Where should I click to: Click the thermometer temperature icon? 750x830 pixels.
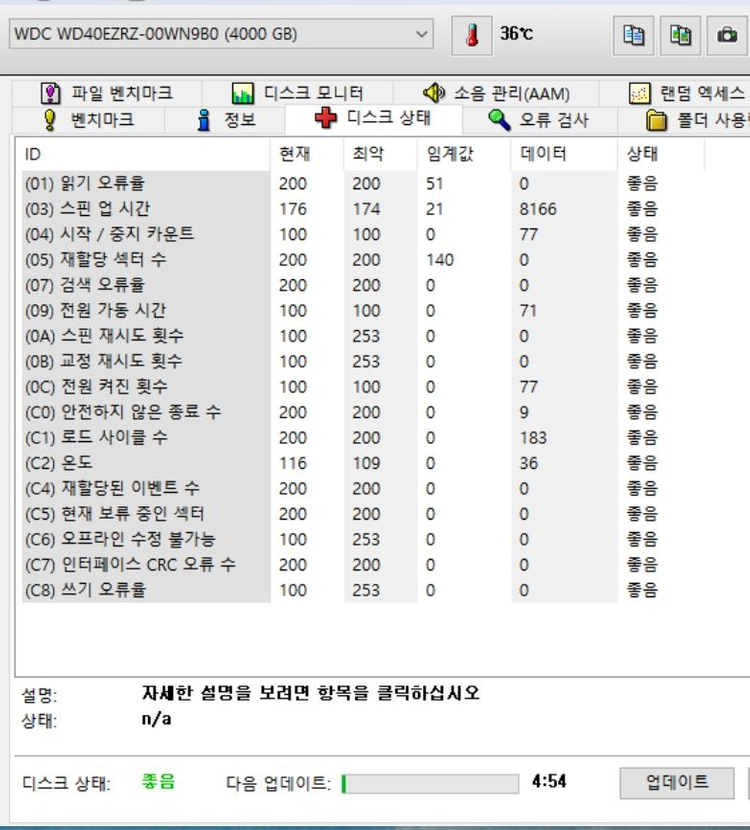[x=472, y=35]
